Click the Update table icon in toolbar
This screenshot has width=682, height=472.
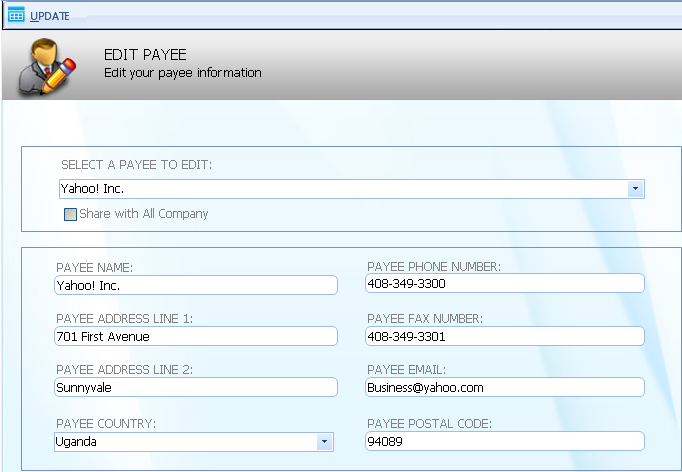(x=16, y=15)
